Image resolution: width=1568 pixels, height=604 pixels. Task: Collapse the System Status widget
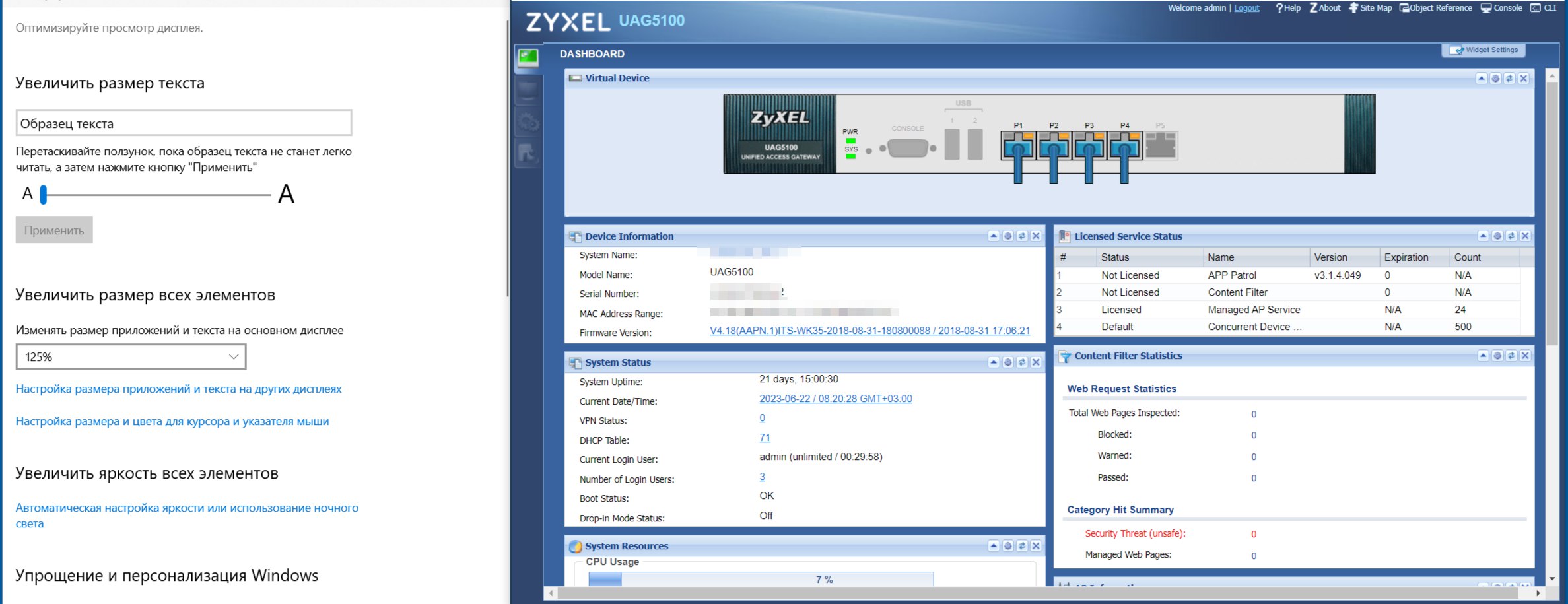point(994,362)
